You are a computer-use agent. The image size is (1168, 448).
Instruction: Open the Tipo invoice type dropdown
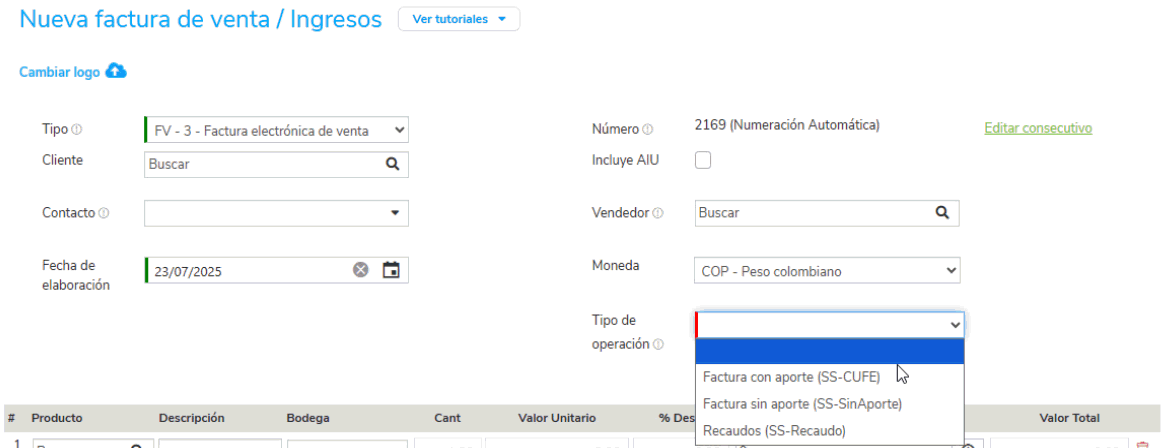(x=276, y=130)
